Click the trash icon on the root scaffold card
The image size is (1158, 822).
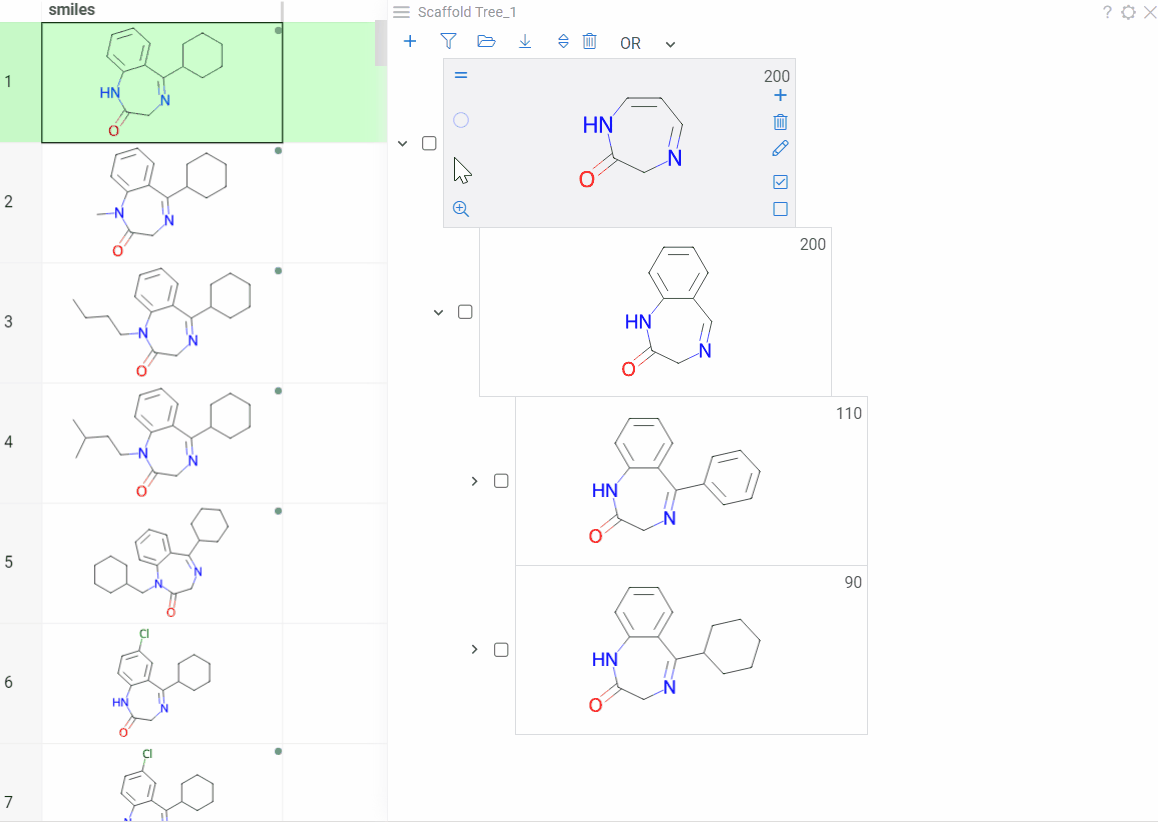coord(780,122)
